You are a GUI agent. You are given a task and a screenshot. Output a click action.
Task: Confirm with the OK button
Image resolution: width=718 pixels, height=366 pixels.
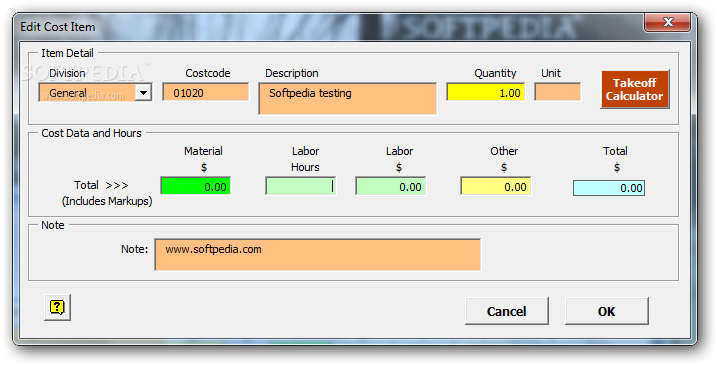pyautogui.click(x=606, y=311)
